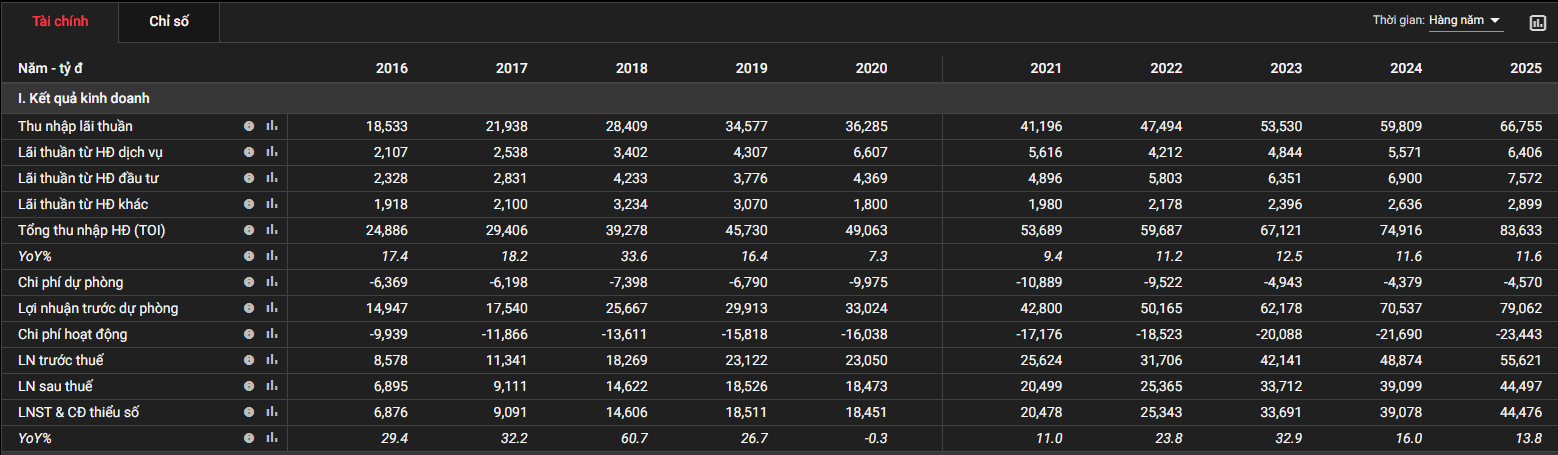
Task: Show chart for Tổng thu nhập HĐ (TOI)
Action: 271,230
